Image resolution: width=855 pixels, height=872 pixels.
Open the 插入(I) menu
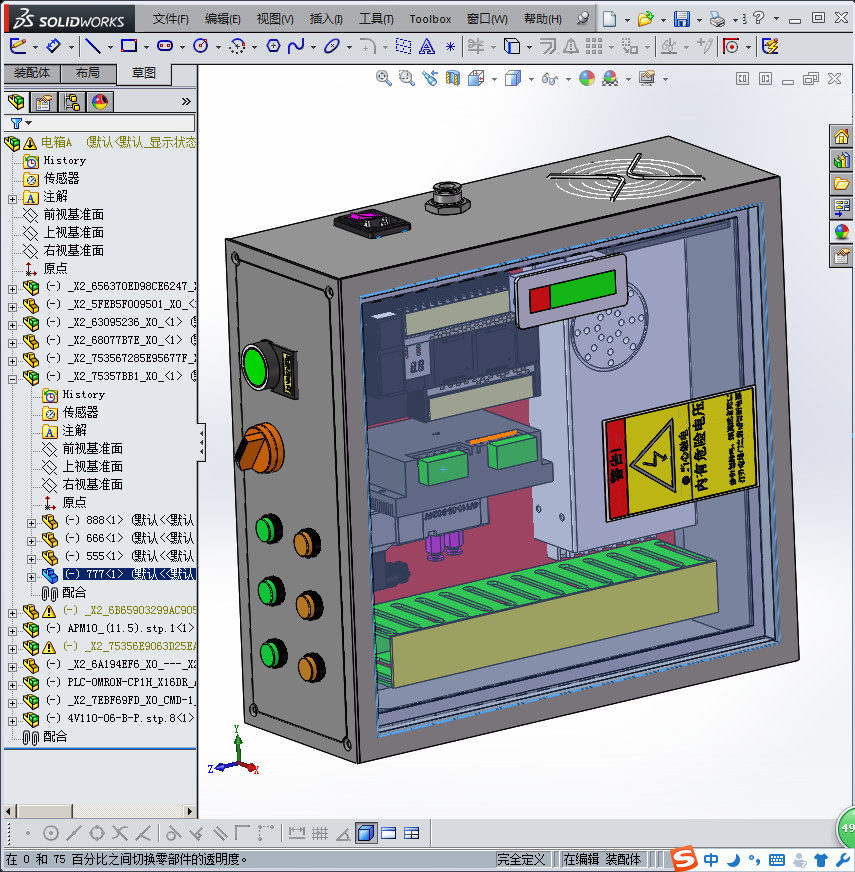pyautogui.click(x=326, y=19)
